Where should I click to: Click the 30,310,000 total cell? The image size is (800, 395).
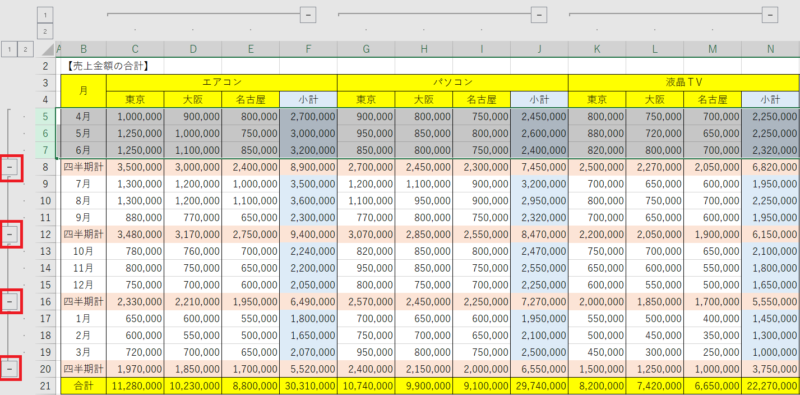click(x=308, y=386)
